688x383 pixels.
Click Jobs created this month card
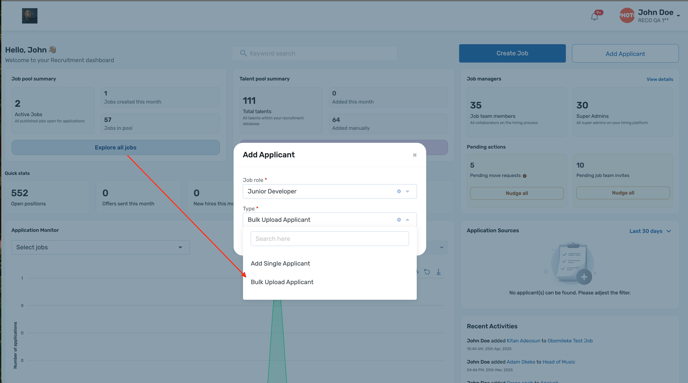pos(161,97)
